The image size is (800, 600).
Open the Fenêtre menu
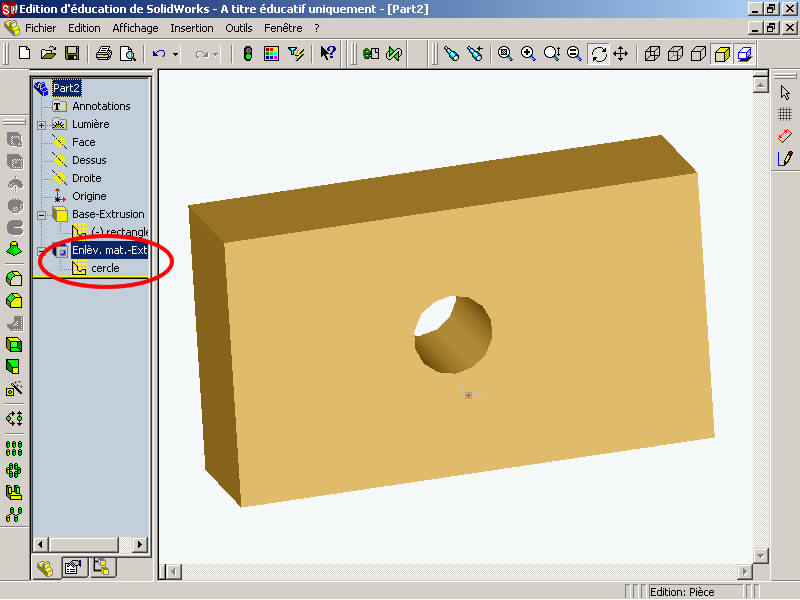point(283,28)
